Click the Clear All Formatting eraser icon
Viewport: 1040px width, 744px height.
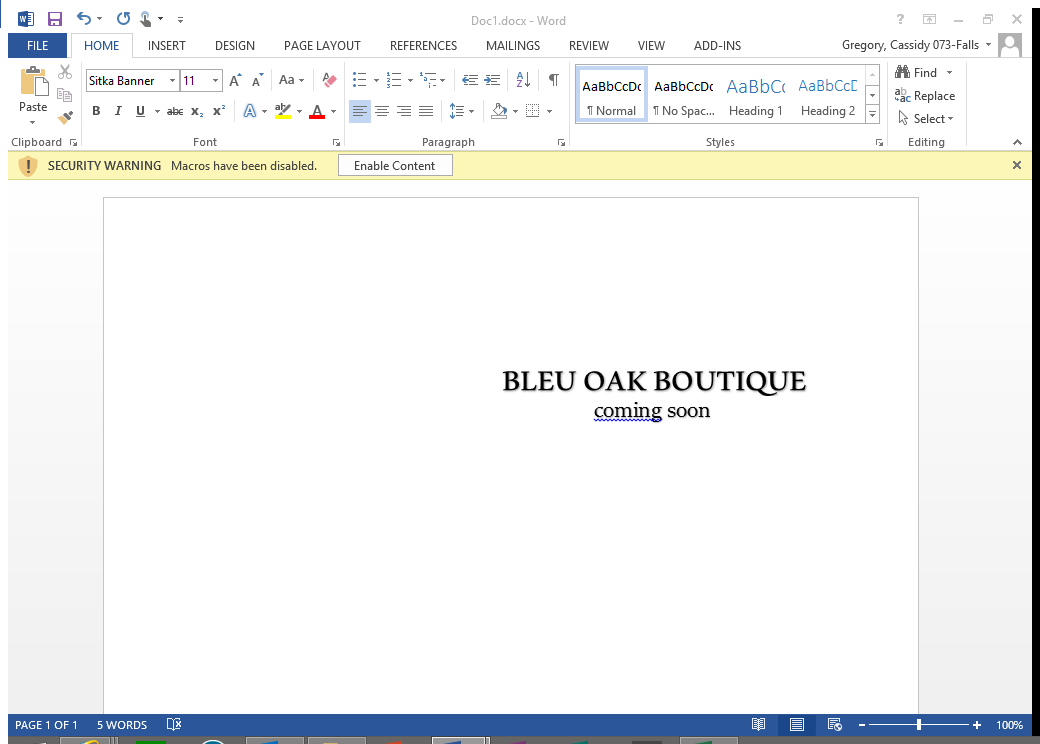click(x=329, y=81)
